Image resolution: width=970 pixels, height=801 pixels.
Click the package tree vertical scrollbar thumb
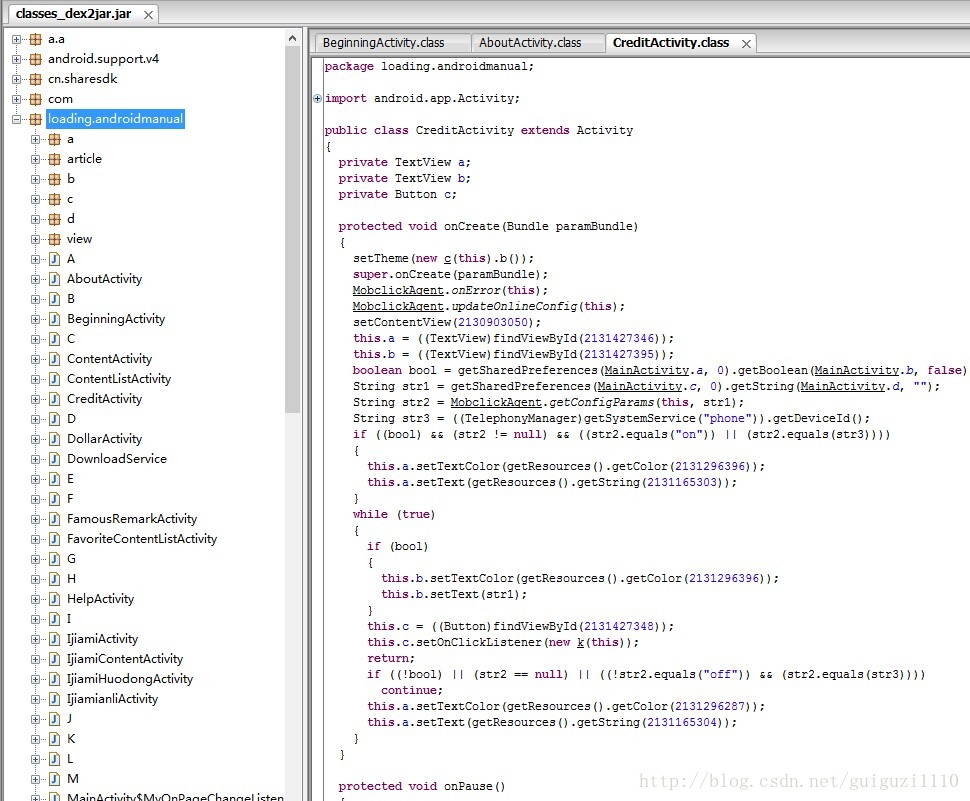[292, 230]
